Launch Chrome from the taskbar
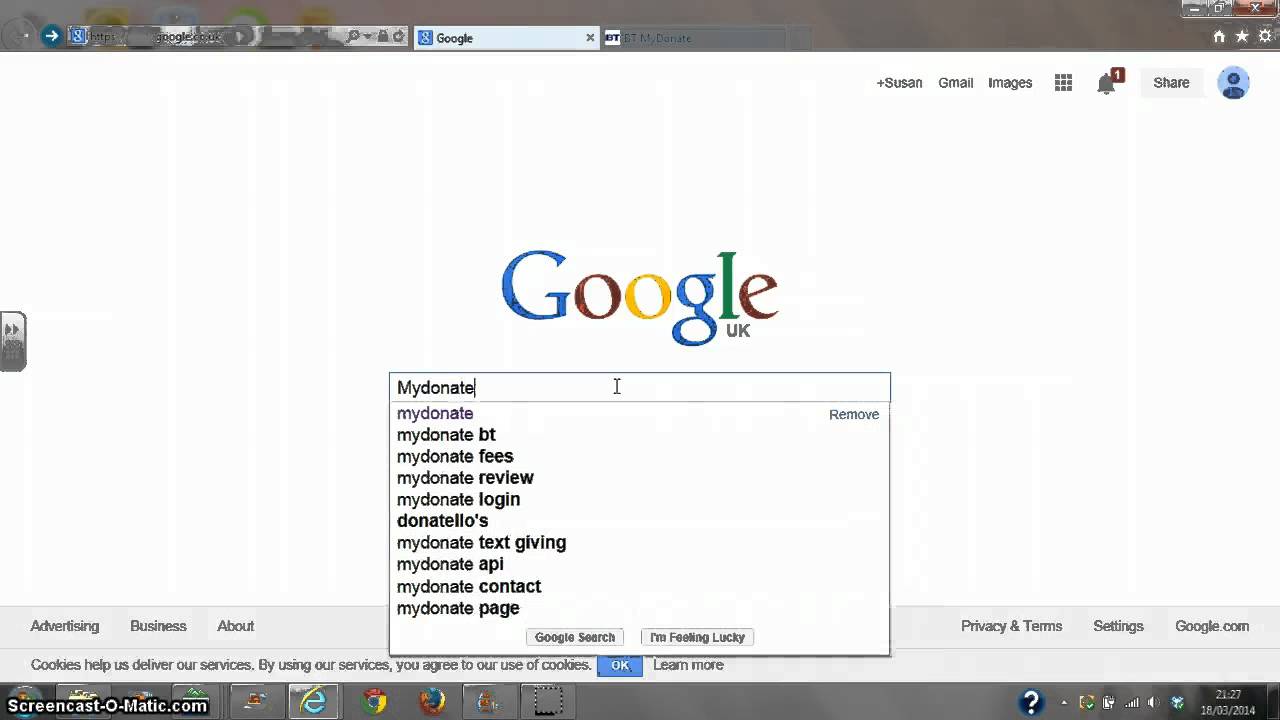Viewport: 1280px width, 720px height. pyautogui.click(x=375, y=701)
